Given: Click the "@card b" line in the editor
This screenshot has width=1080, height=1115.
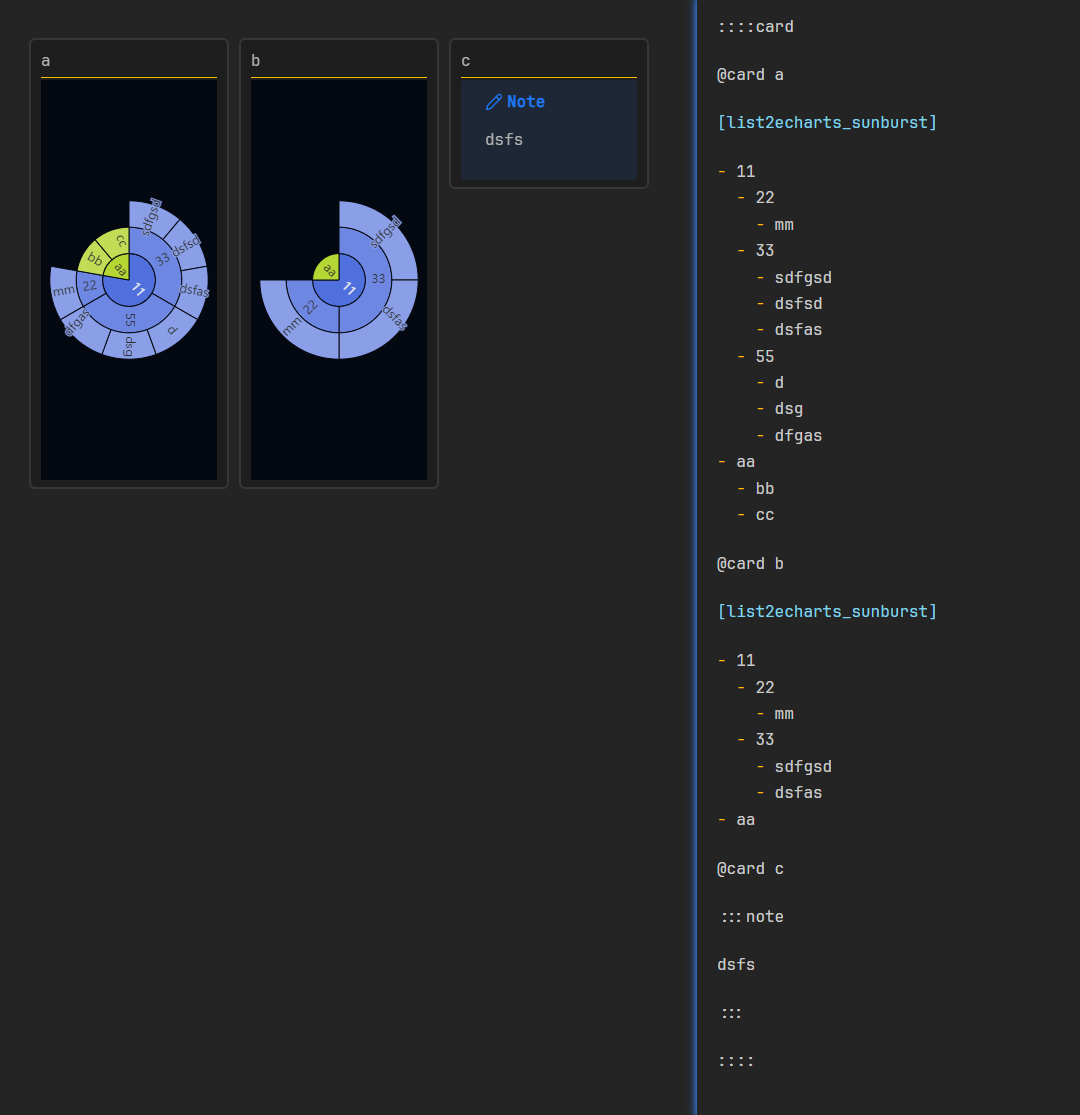Looking at the screenshot, I should pos(750,564).
